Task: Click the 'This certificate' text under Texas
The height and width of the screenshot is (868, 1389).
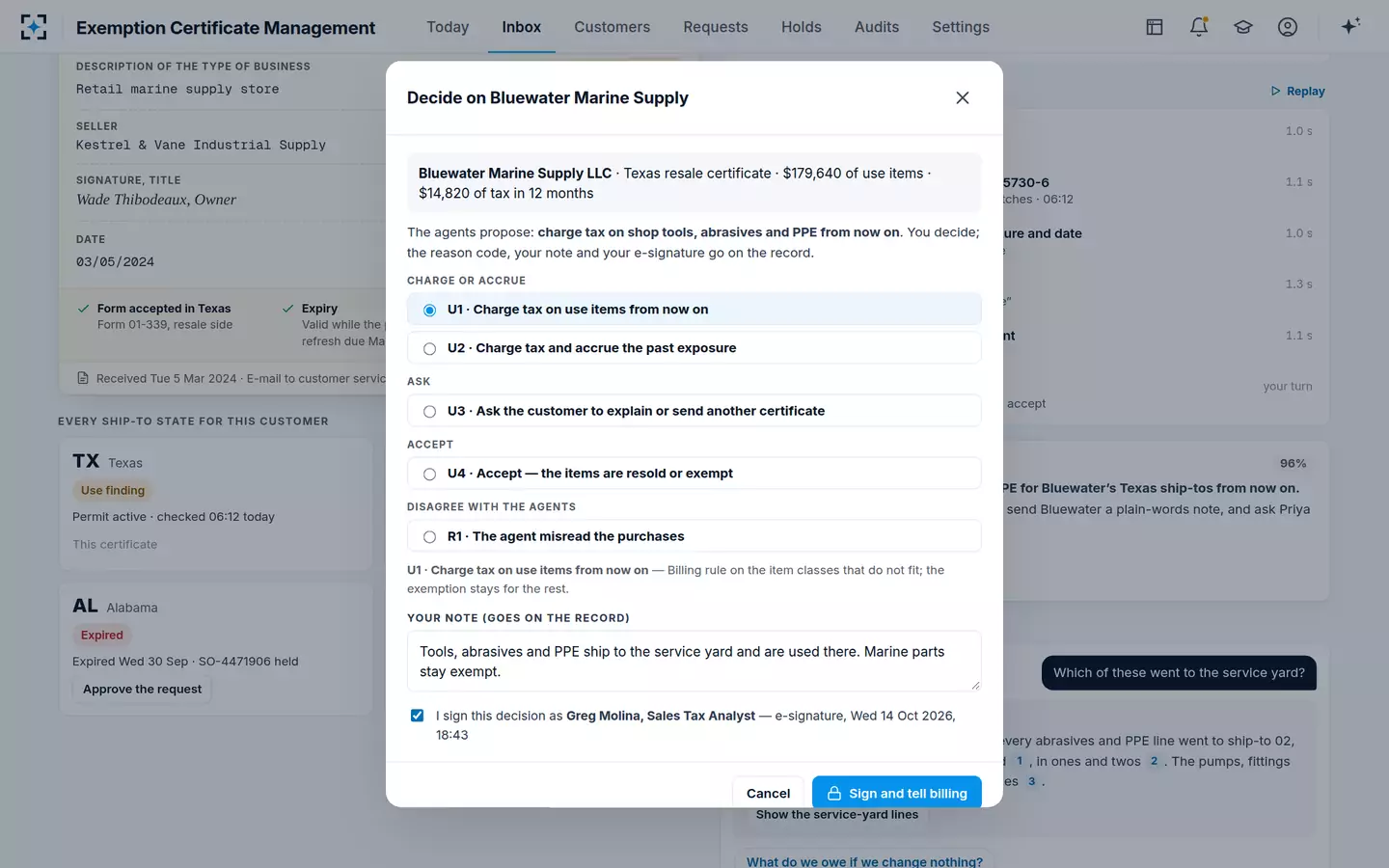Action: pyautogui.click(x=115, y=545)
